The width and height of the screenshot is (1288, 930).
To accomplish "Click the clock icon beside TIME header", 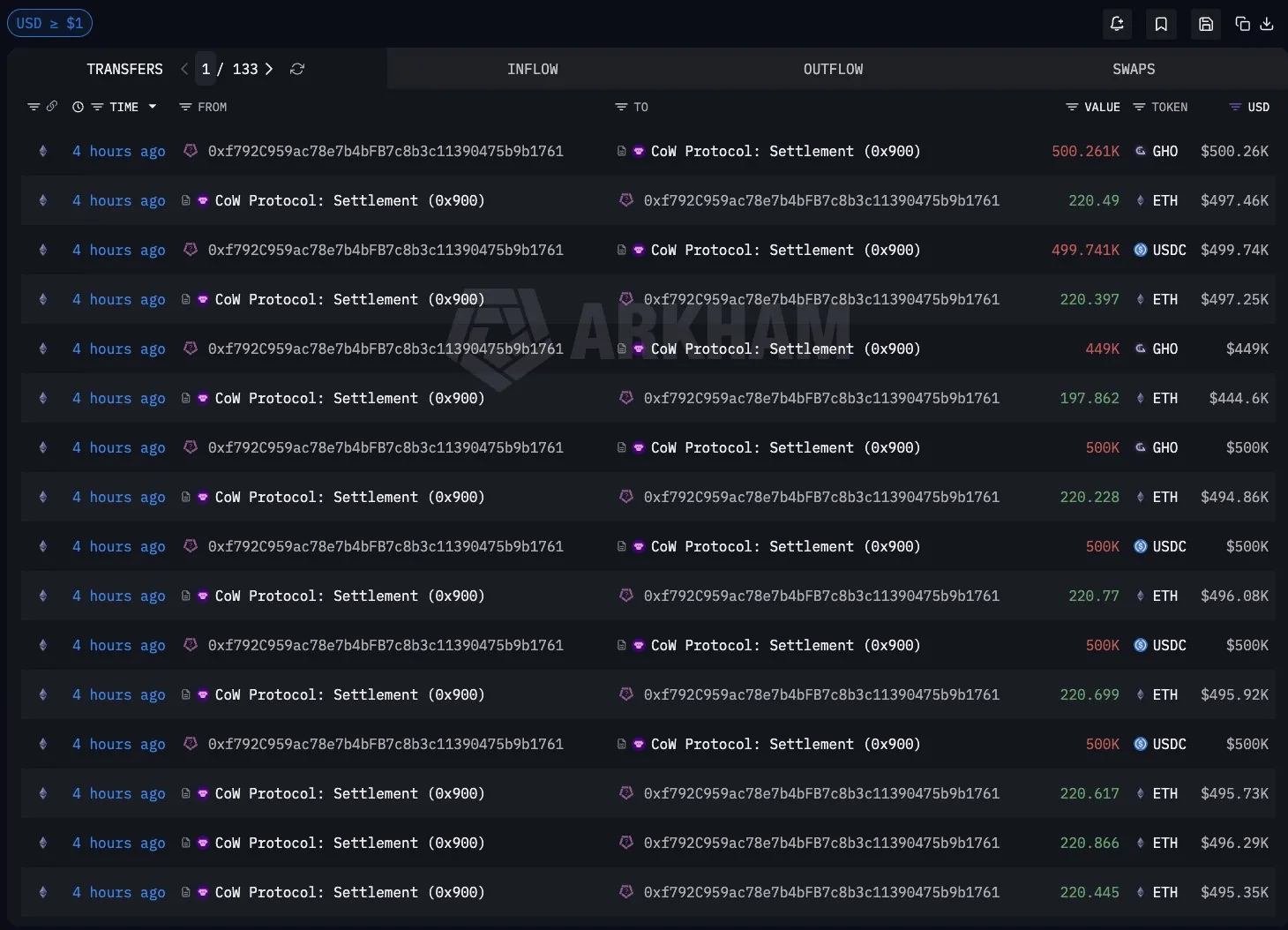I will click(78, 107).
